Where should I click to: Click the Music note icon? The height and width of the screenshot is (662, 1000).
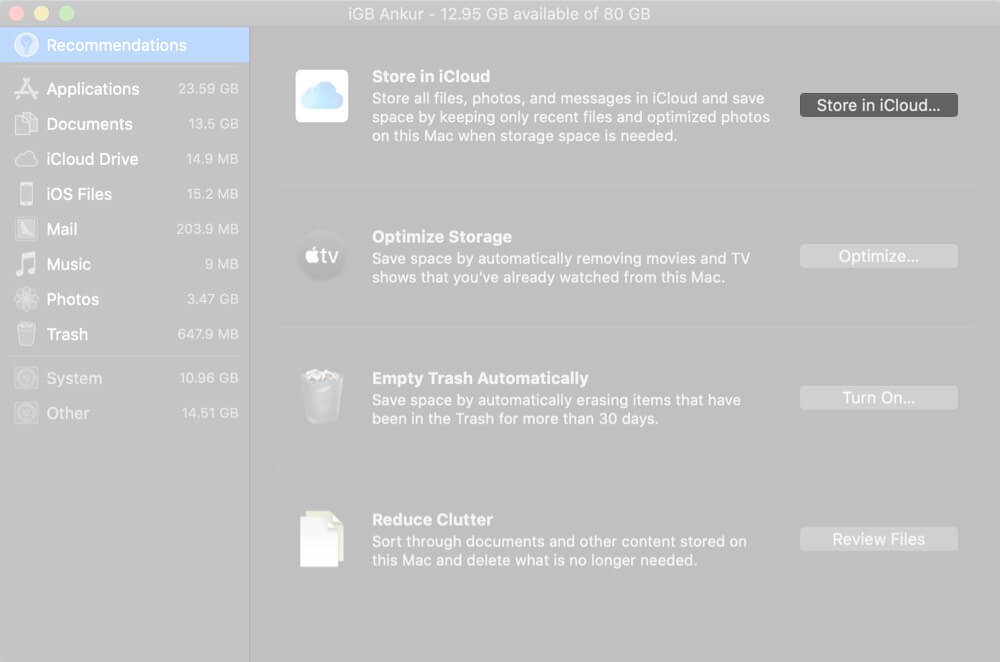pos(26,264)
